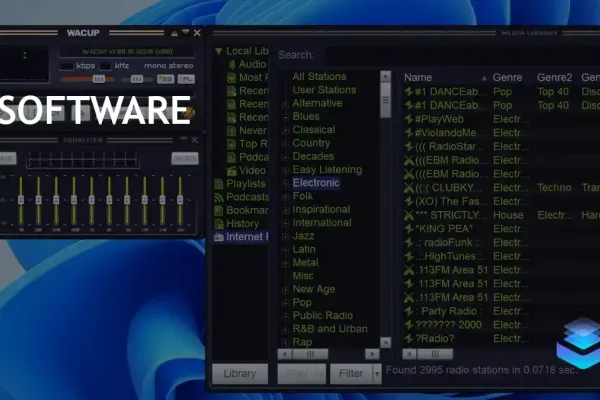Click the bolt icon beside (XO) The Fas station
This screenshot has width=600, height=400.
[x=409, y=201]
